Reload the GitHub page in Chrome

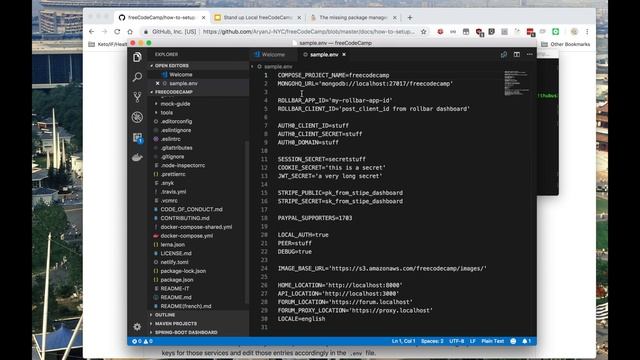[117, 31]
